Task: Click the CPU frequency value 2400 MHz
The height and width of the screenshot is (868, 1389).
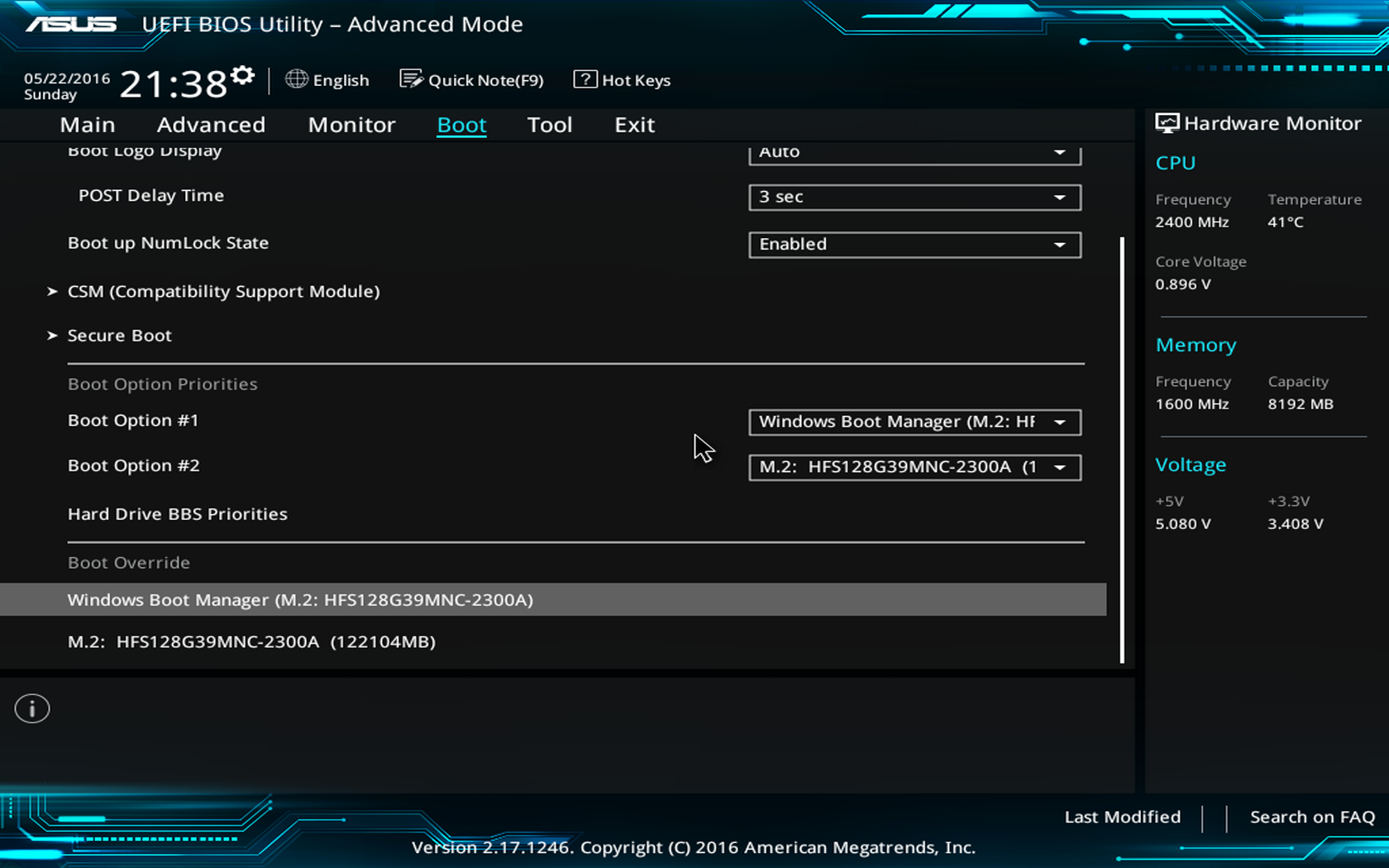Action: click(1192, 222)
